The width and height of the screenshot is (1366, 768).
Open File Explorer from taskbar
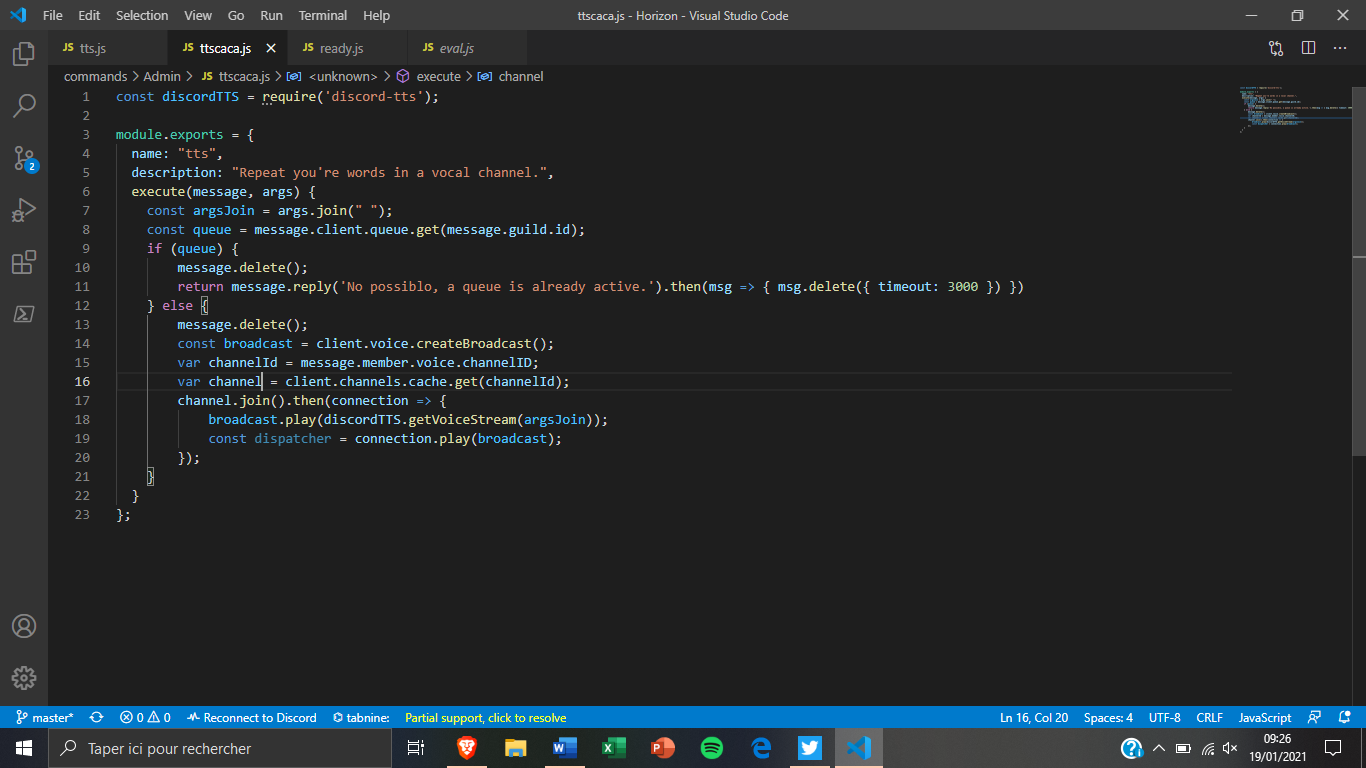(516, 748)
